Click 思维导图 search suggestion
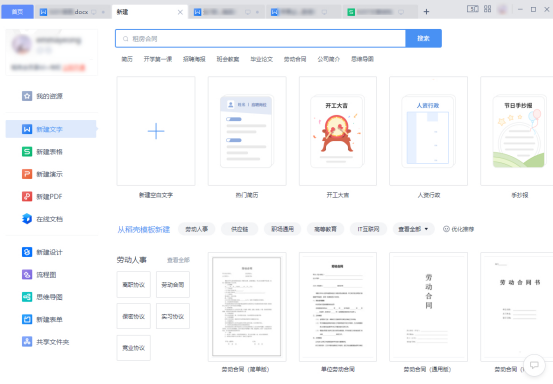Viewport: 553px width, 384px height. pos(362,59)
